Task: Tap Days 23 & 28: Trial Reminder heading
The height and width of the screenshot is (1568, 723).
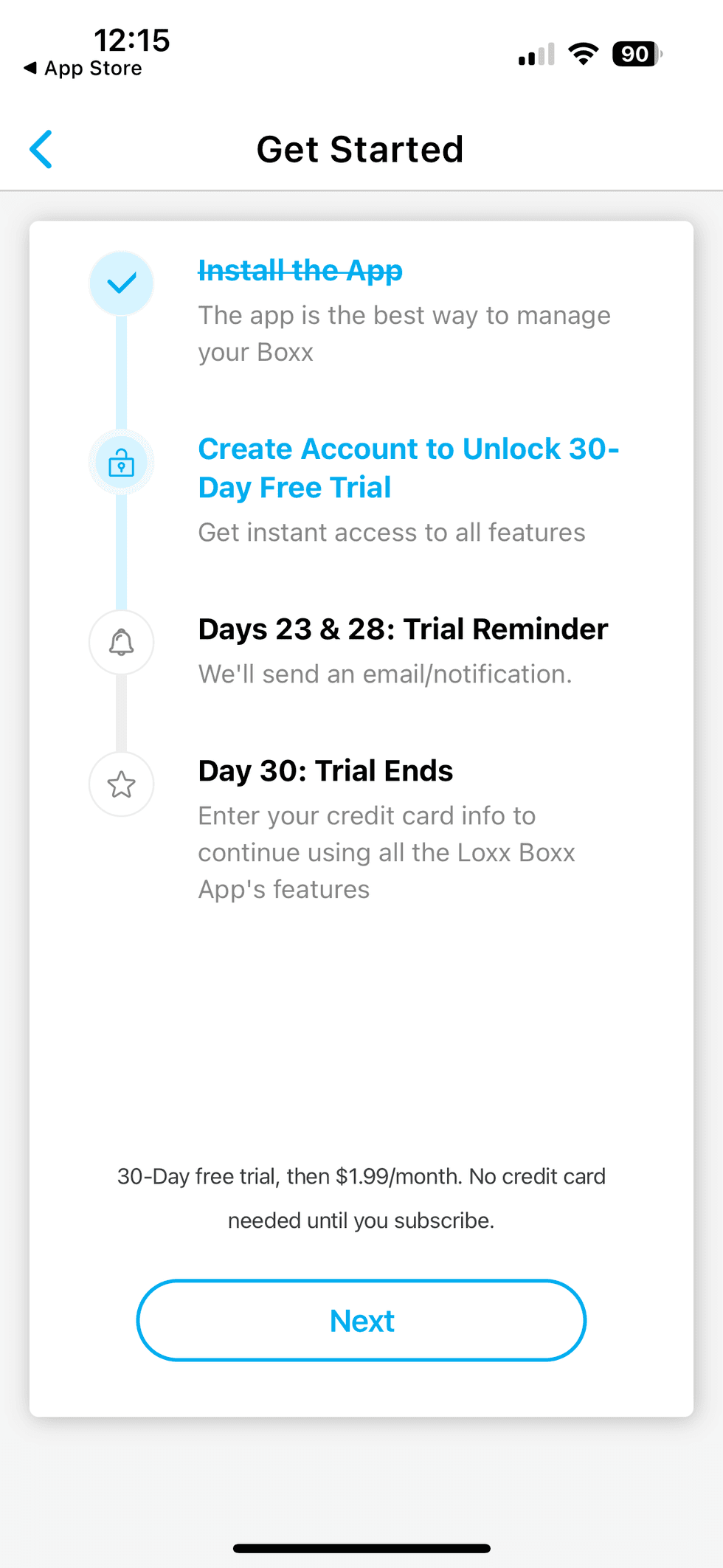Action: pos(403,629)
